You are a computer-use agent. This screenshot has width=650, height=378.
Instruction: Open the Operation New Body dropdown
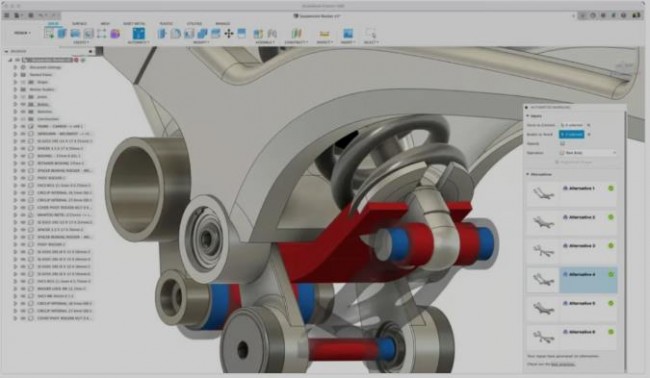[x=588, y=153]
